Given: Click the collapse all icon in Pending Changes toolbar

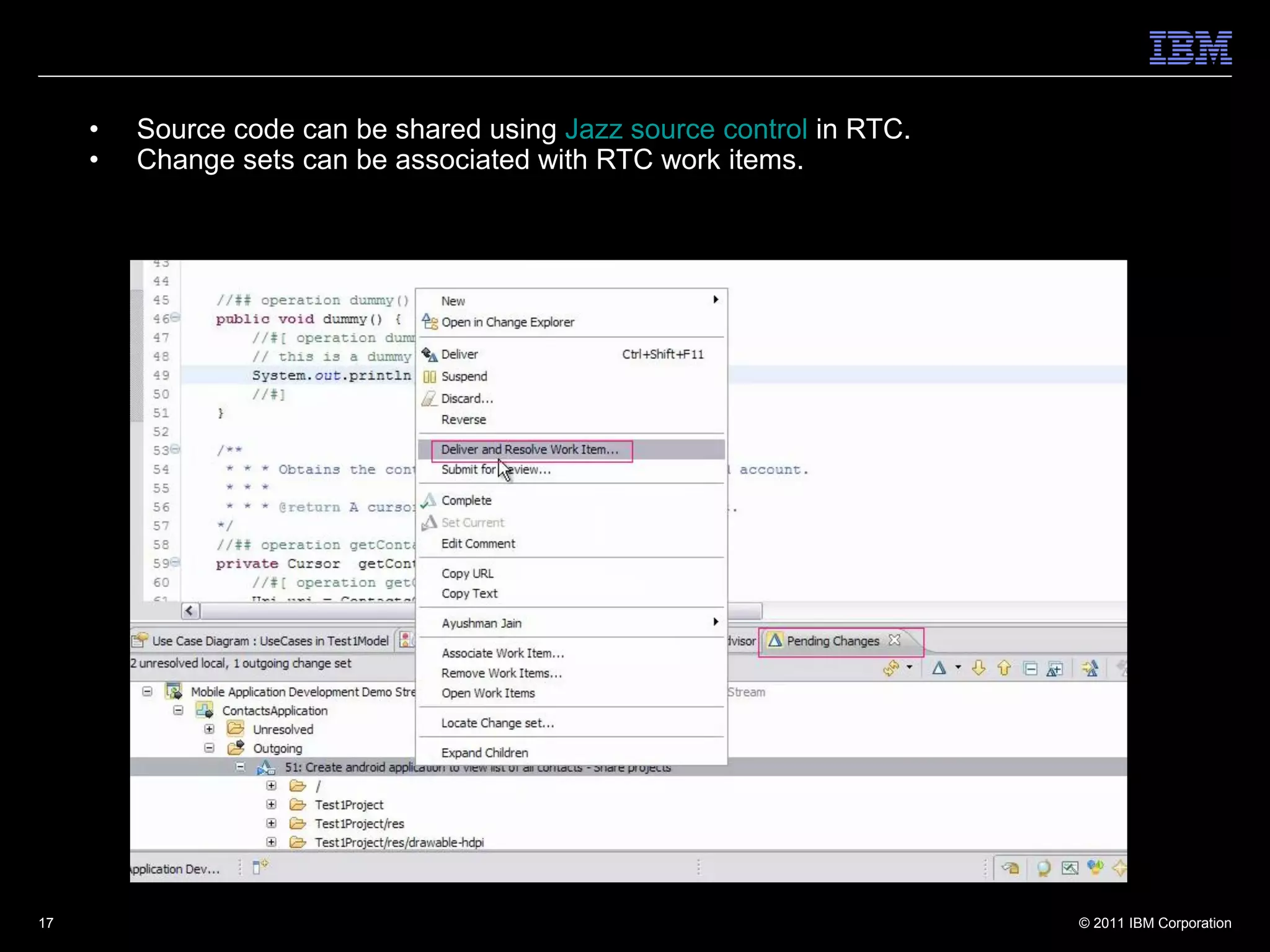Looking at the screenshot, I should tap(1031, 669).
